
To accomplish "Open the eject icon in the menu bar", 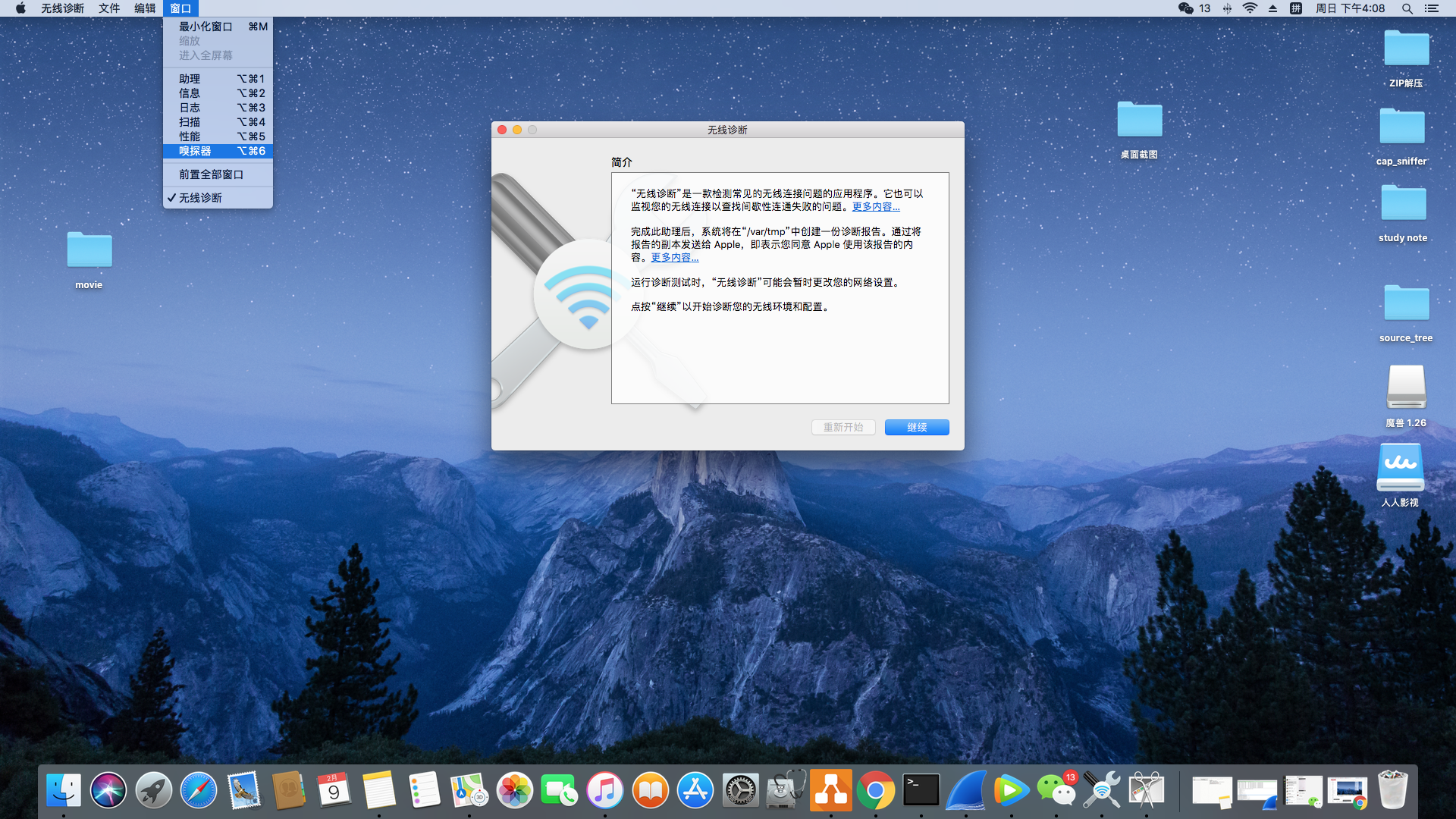I will coord(1273,8).
